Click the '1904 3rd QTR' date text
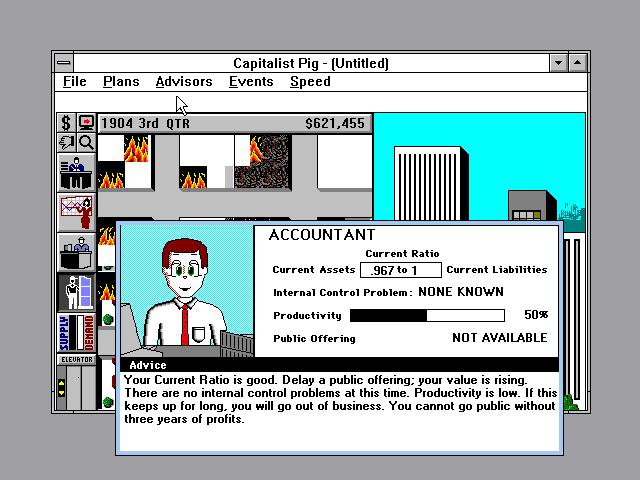Screen dimensions: 640x480 pos(145,123)
